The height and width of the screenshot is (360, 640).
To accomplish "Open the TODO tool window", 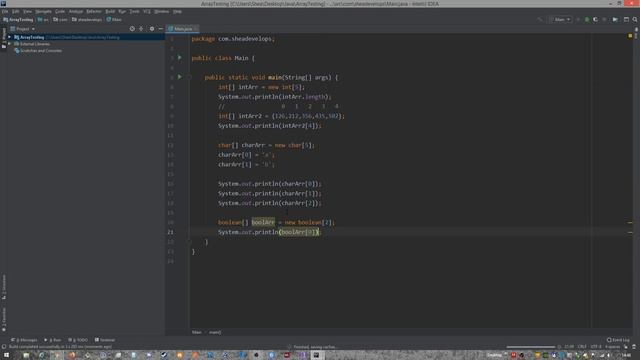I will [x=78, y=340].
